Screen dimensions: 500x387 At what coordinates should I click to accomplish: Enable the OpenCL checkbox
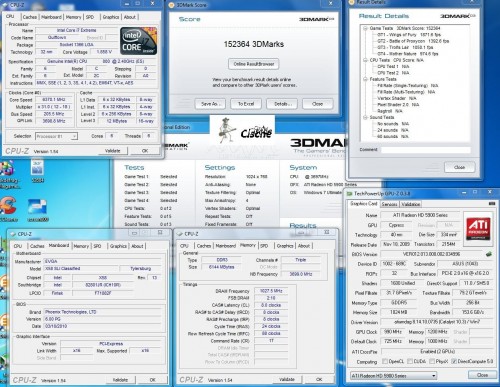pos(385,361)
